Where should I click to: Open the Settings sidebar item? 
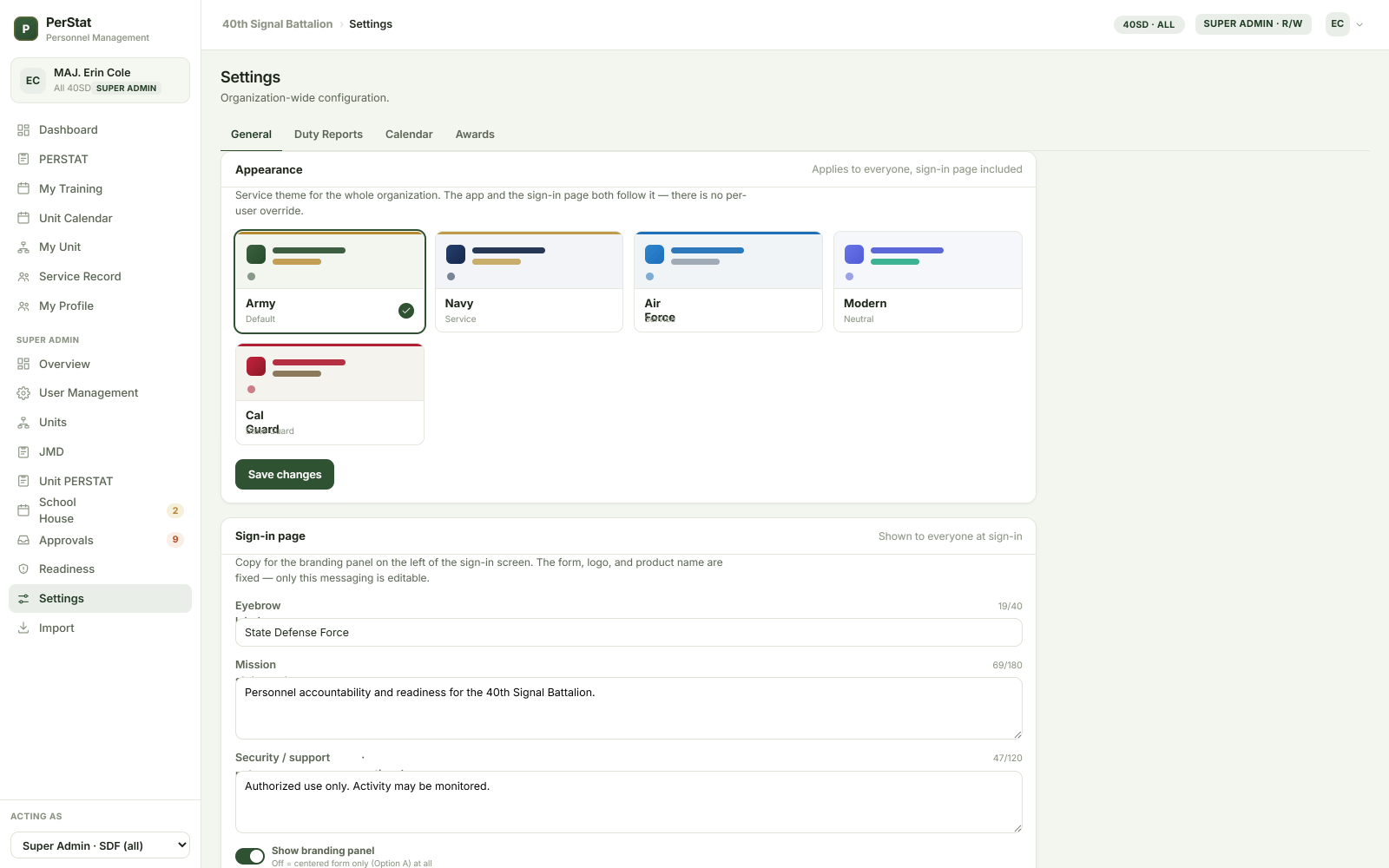click(100, 599)
